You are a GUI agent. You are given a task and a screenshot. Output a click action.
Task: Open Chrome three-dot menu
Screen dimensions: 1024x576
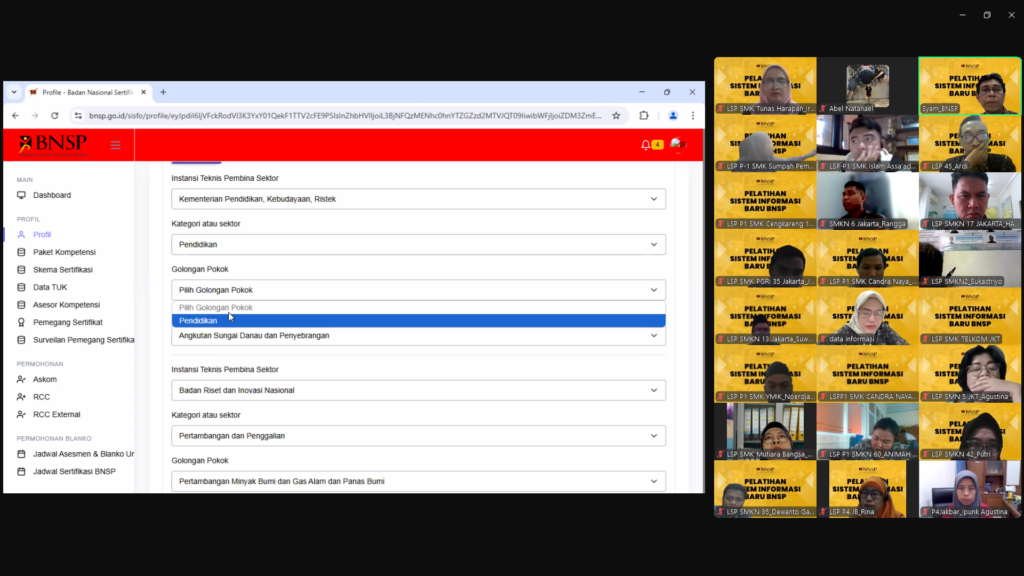pyautogui.click(x=692, y=116)
